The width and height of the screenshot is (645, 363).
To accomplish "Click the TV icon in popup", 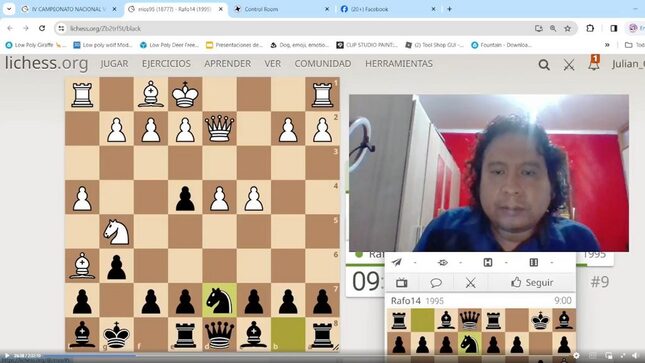I will (x=401, y=282).
